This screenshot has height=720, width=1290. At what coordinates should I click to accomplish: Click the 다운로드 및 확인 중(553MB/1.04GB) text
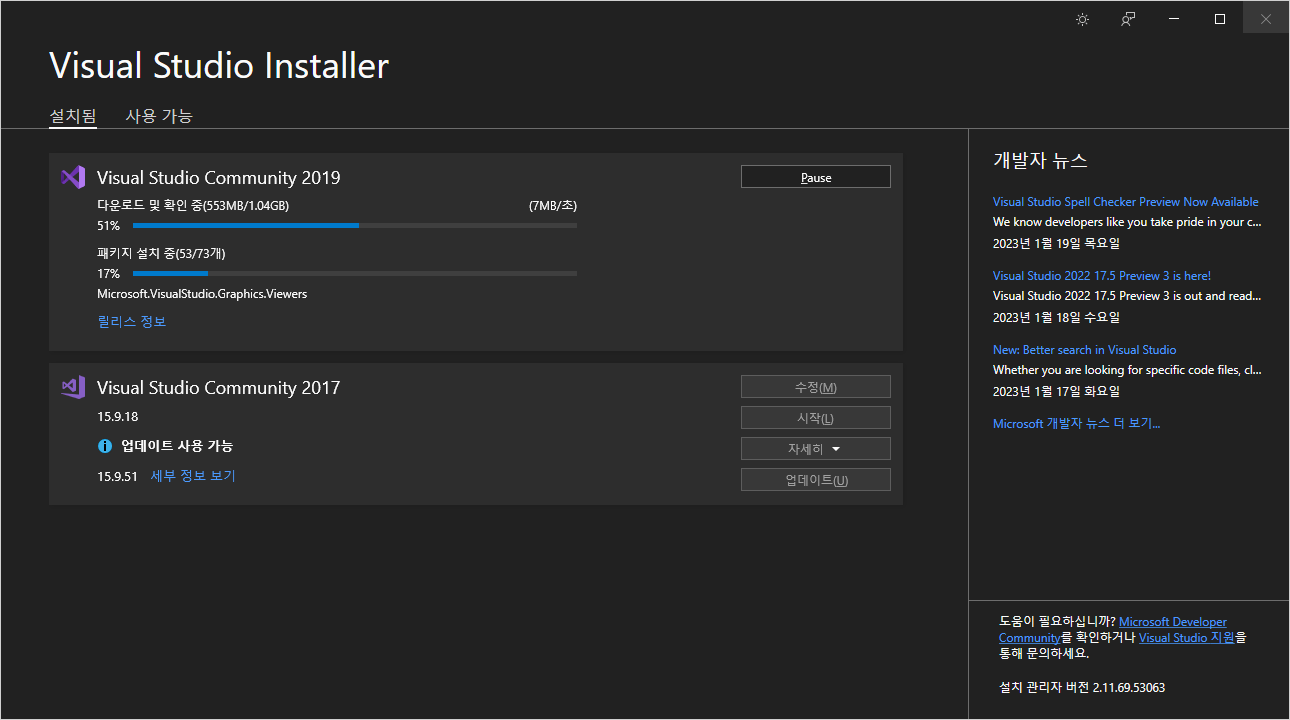point(193,206)
